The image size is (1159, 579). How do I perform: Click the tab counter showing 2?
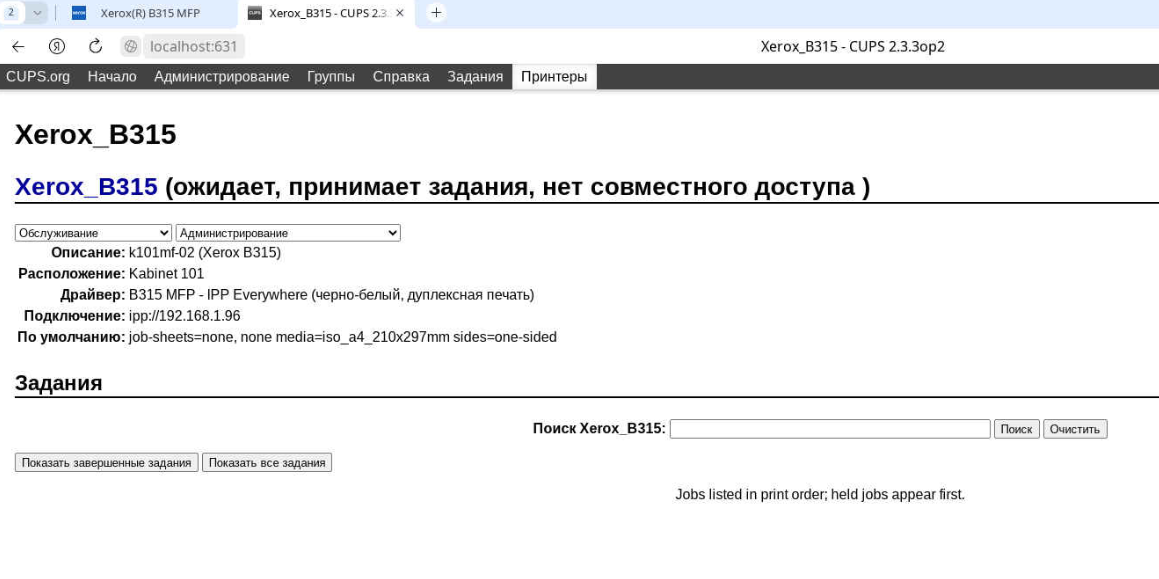12,14
